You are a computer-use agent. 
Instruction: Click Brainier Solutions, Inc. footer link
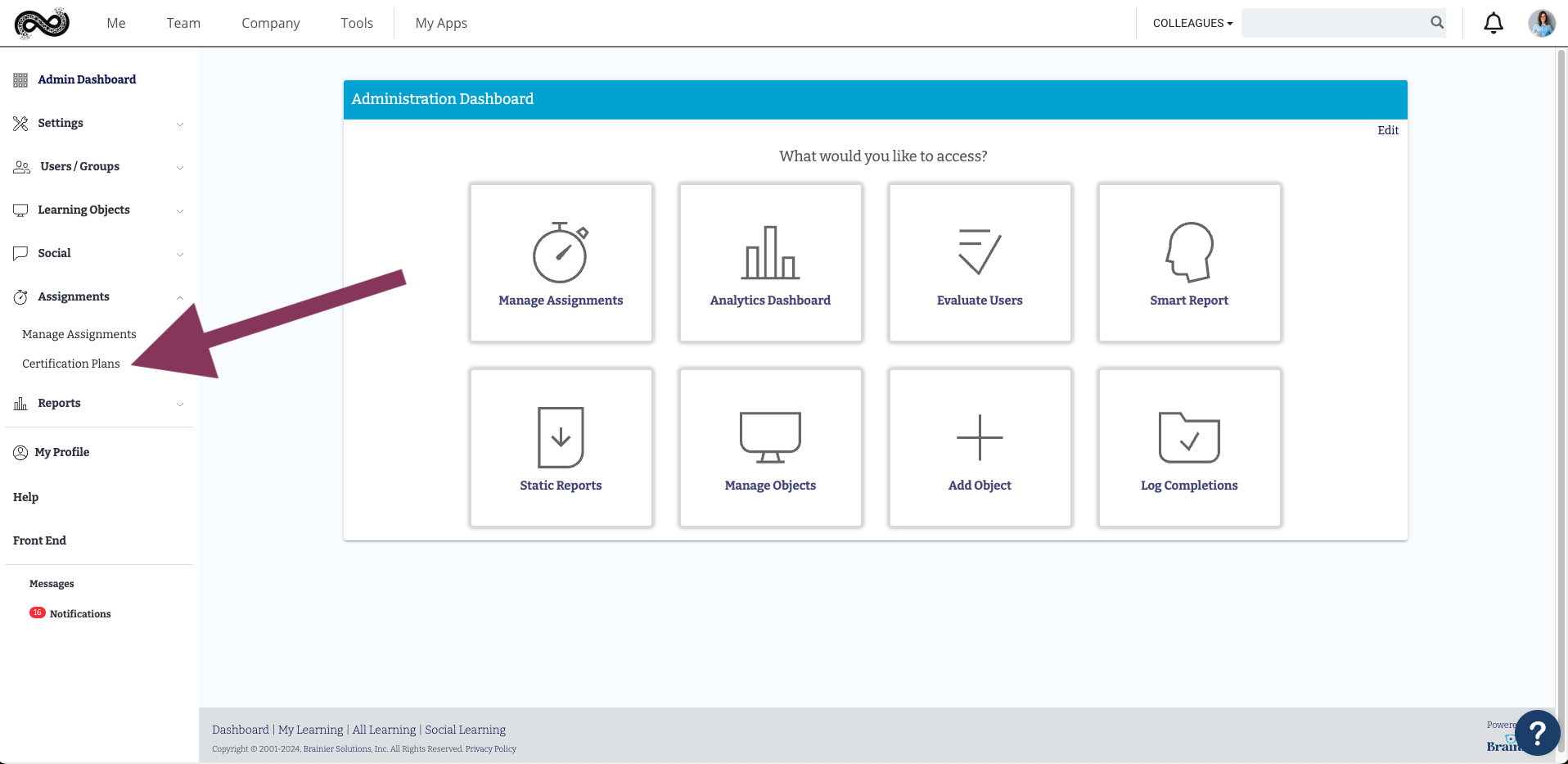[x=345, y=748]
